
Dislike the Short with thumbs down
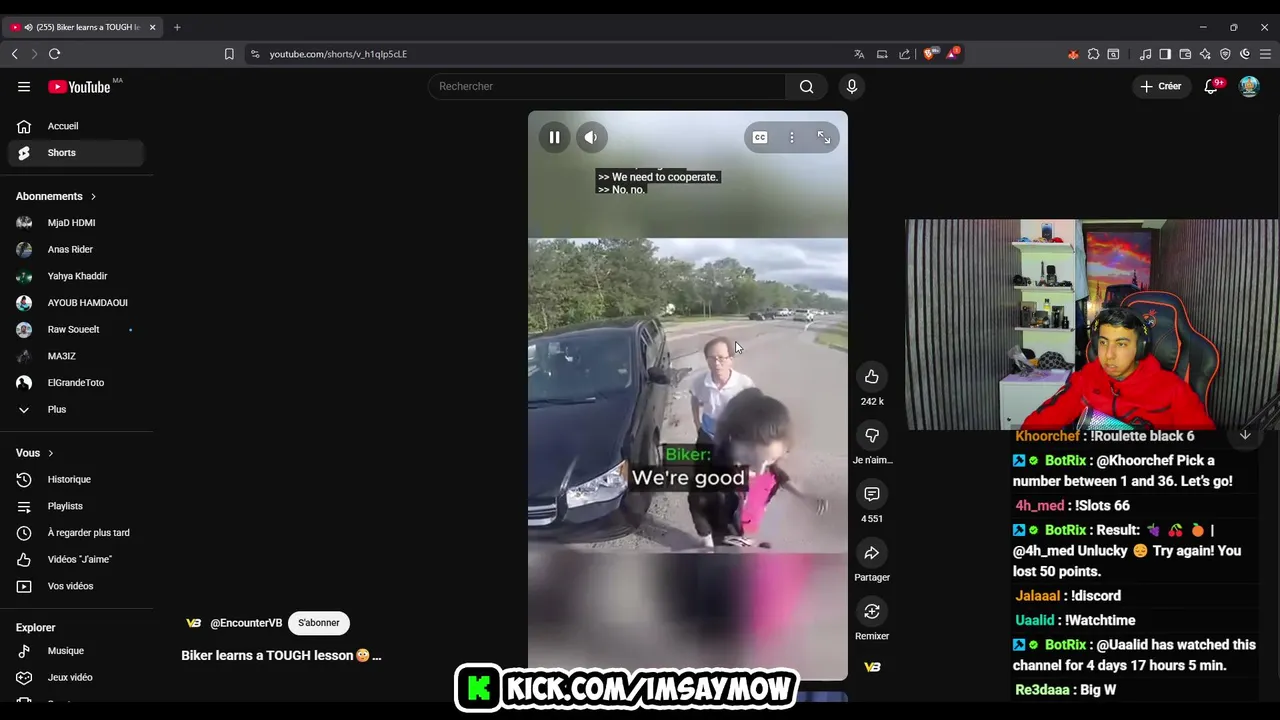pos(872,435)
